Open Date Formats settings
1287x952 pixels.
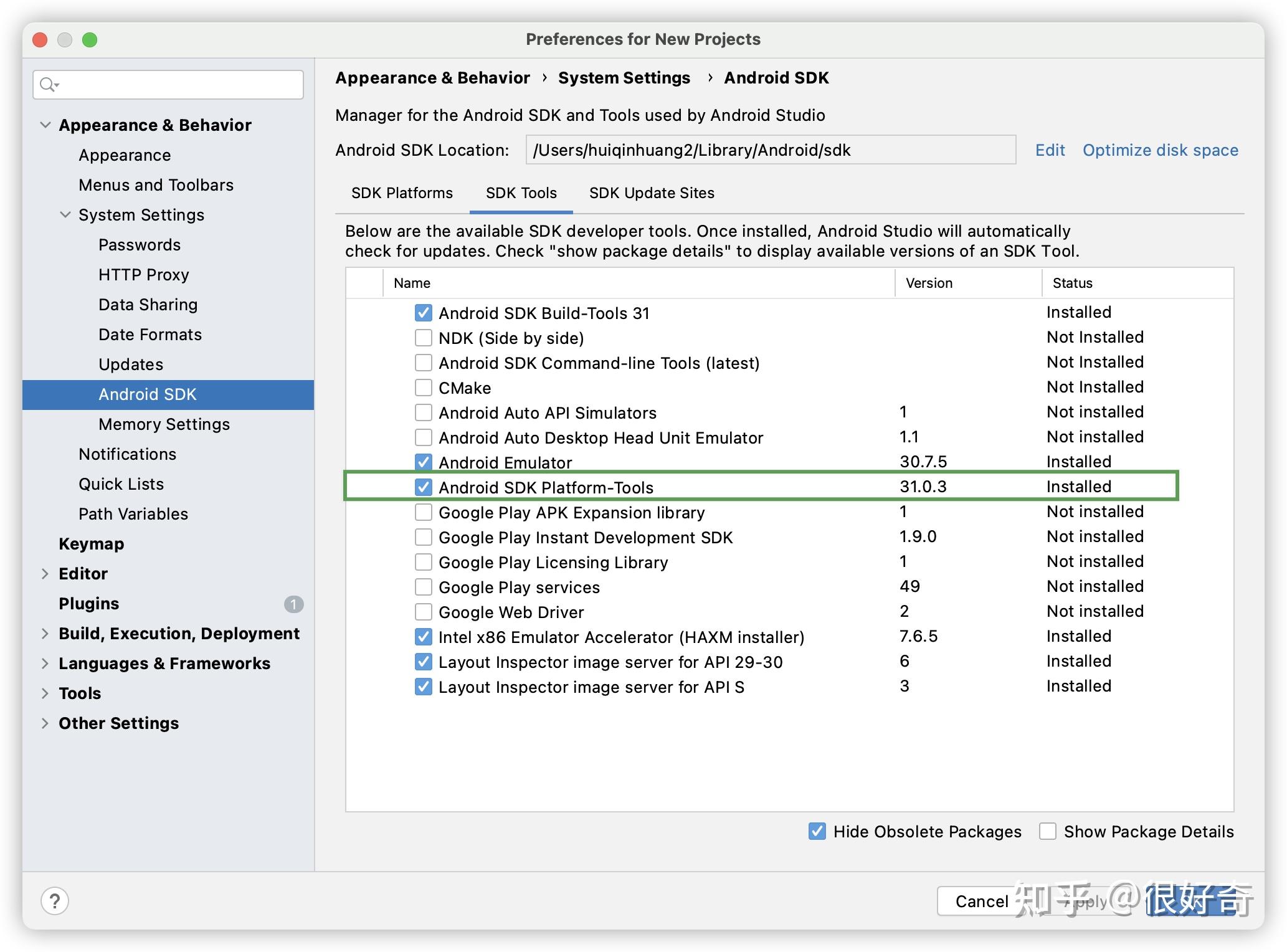pyautogui.click(x=150, y=335)
